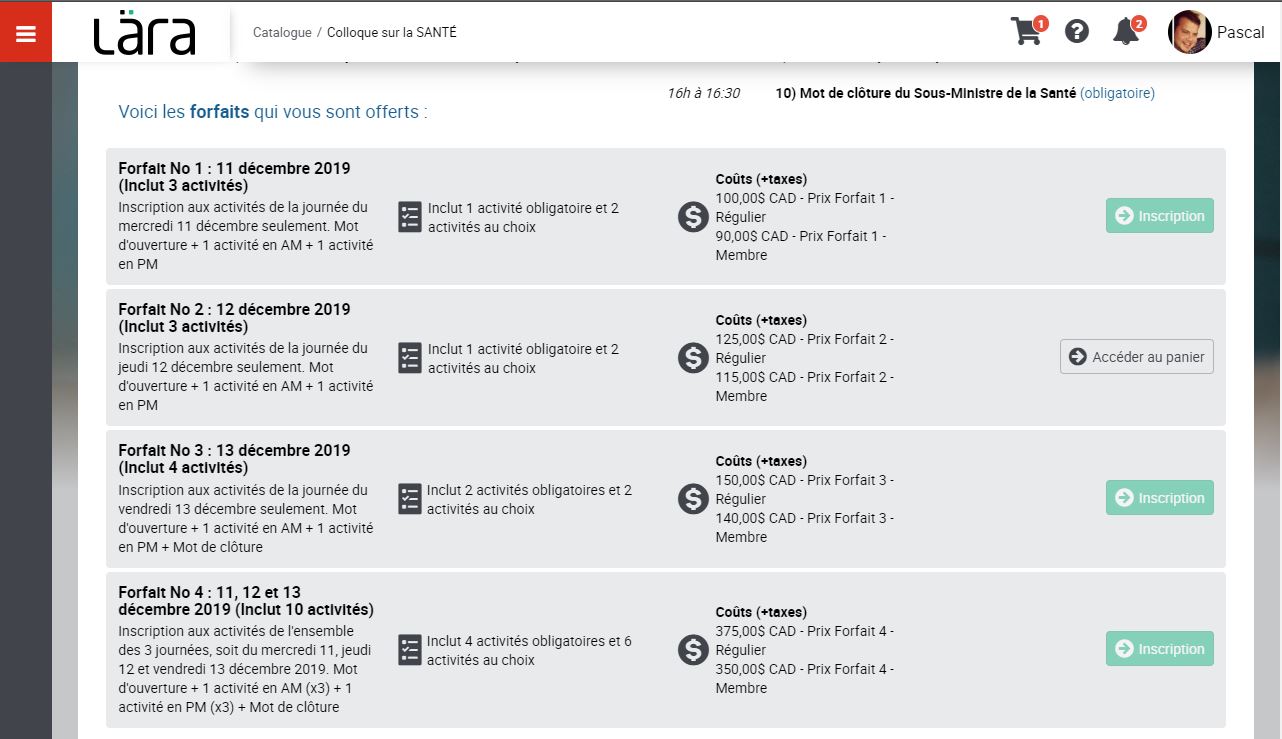1282x739 pixels.
Task: Open the shopping cart icon showing 1 item
Action: coord(1026,31)
